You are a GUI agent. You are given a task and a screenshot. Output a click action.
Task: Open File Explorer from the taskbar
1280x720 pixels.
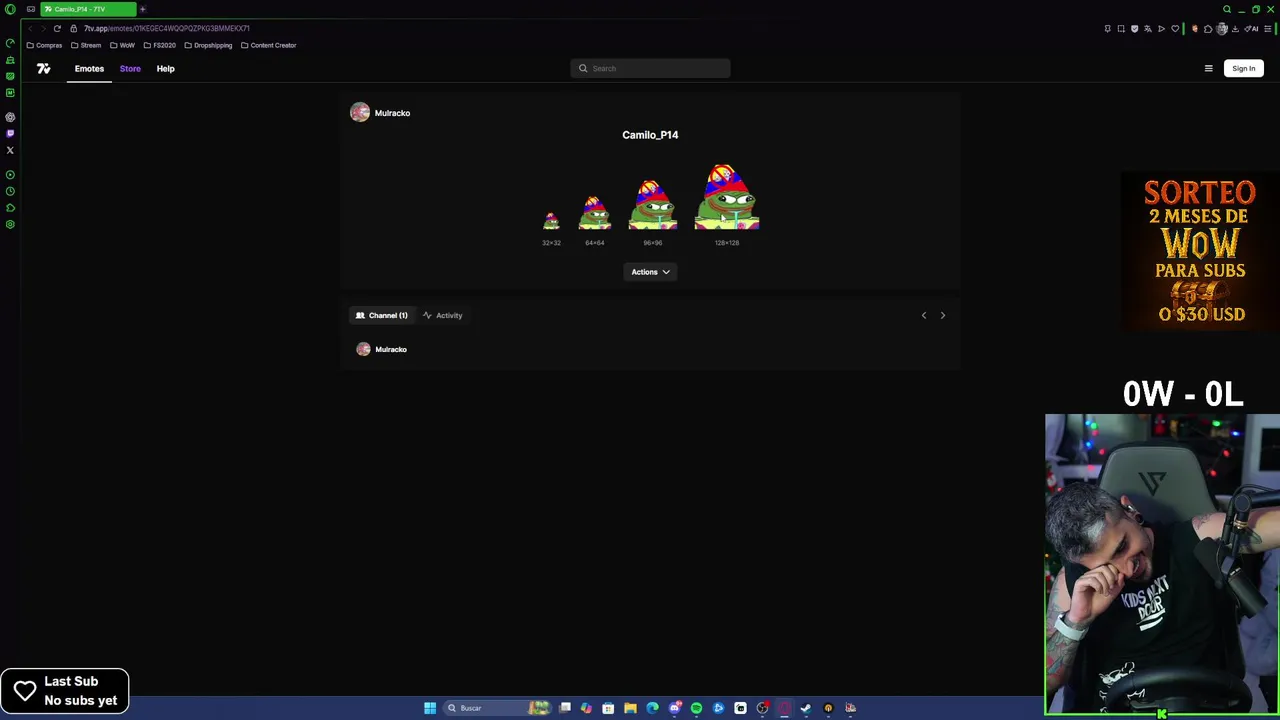(630, 708)
